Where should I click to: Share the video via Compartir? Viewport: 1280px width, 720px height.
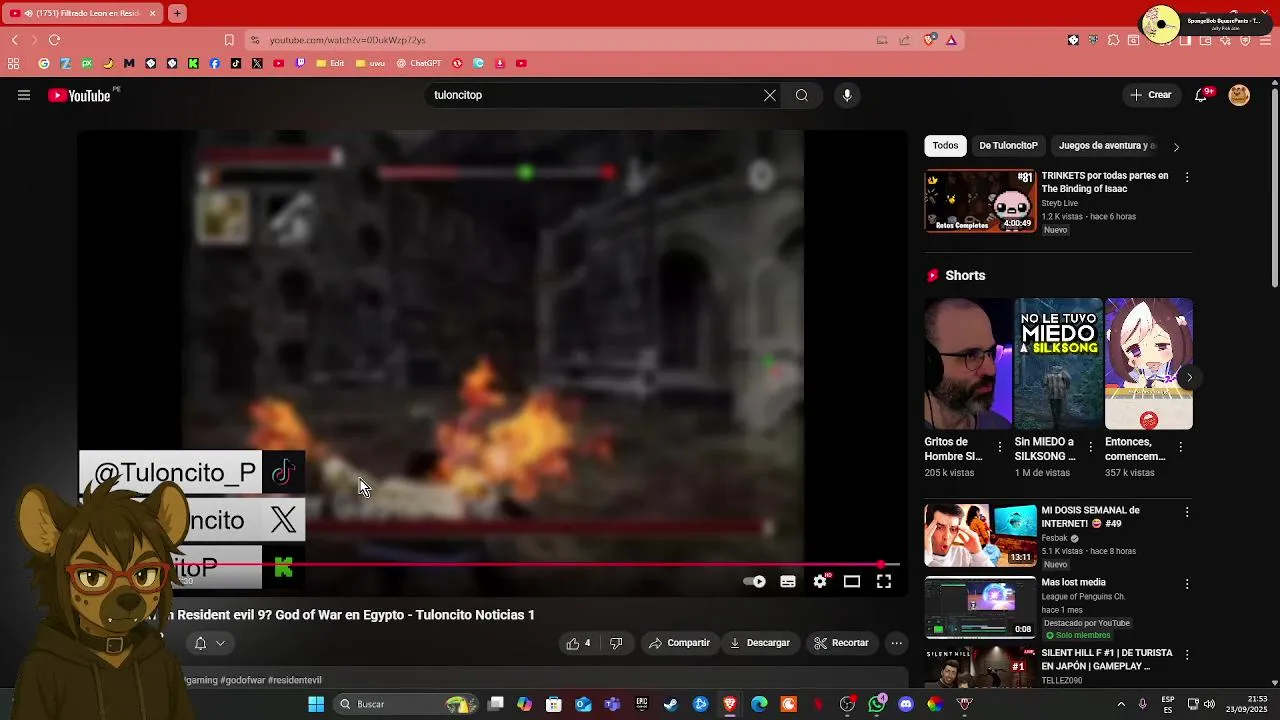pyautogui.click(x=679, y=643)
